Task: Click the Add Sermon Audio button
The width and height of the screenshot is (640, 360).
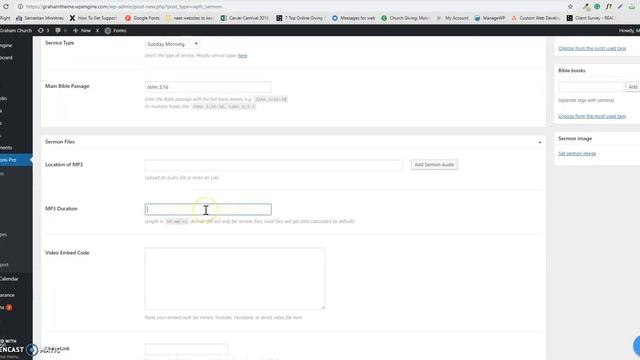Action: click(x=434, y=164)
